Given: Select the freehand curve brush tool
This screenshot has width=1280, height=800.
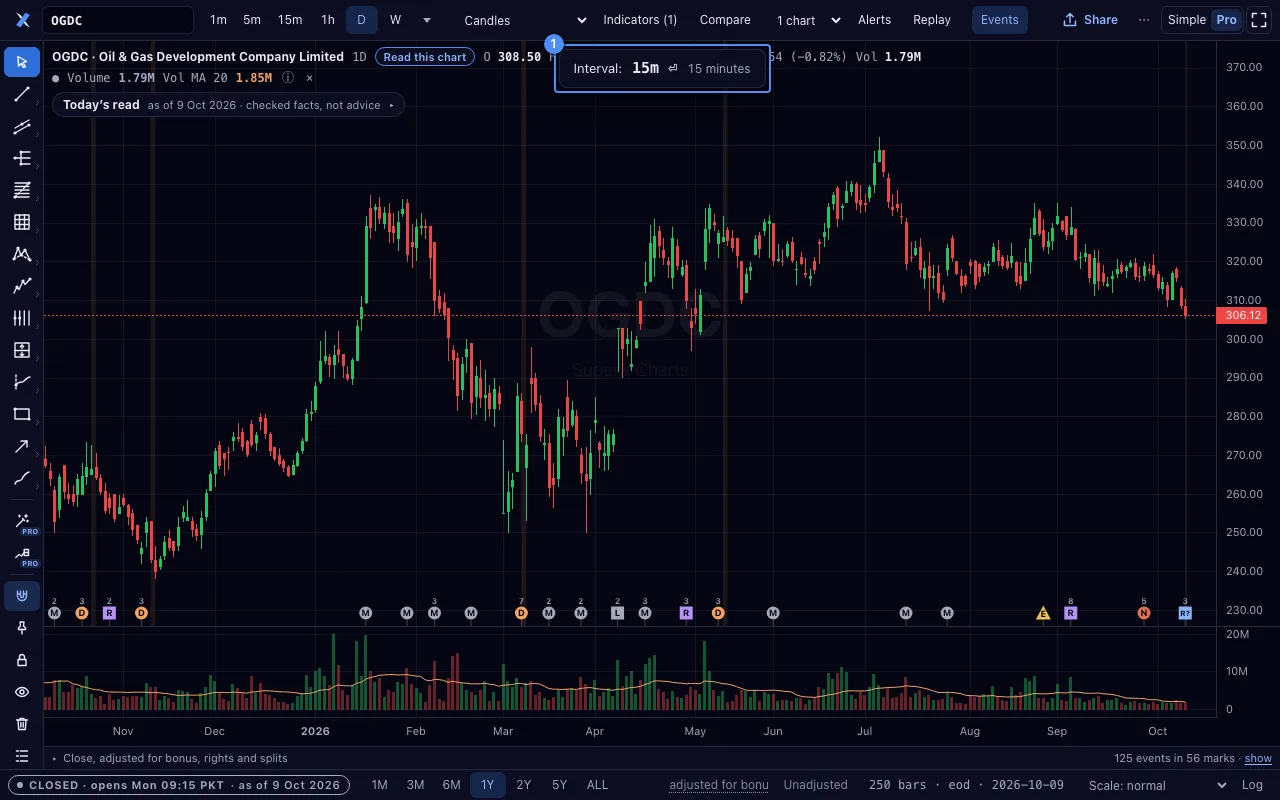Looking at the screenshot, I should pos(22,478).
